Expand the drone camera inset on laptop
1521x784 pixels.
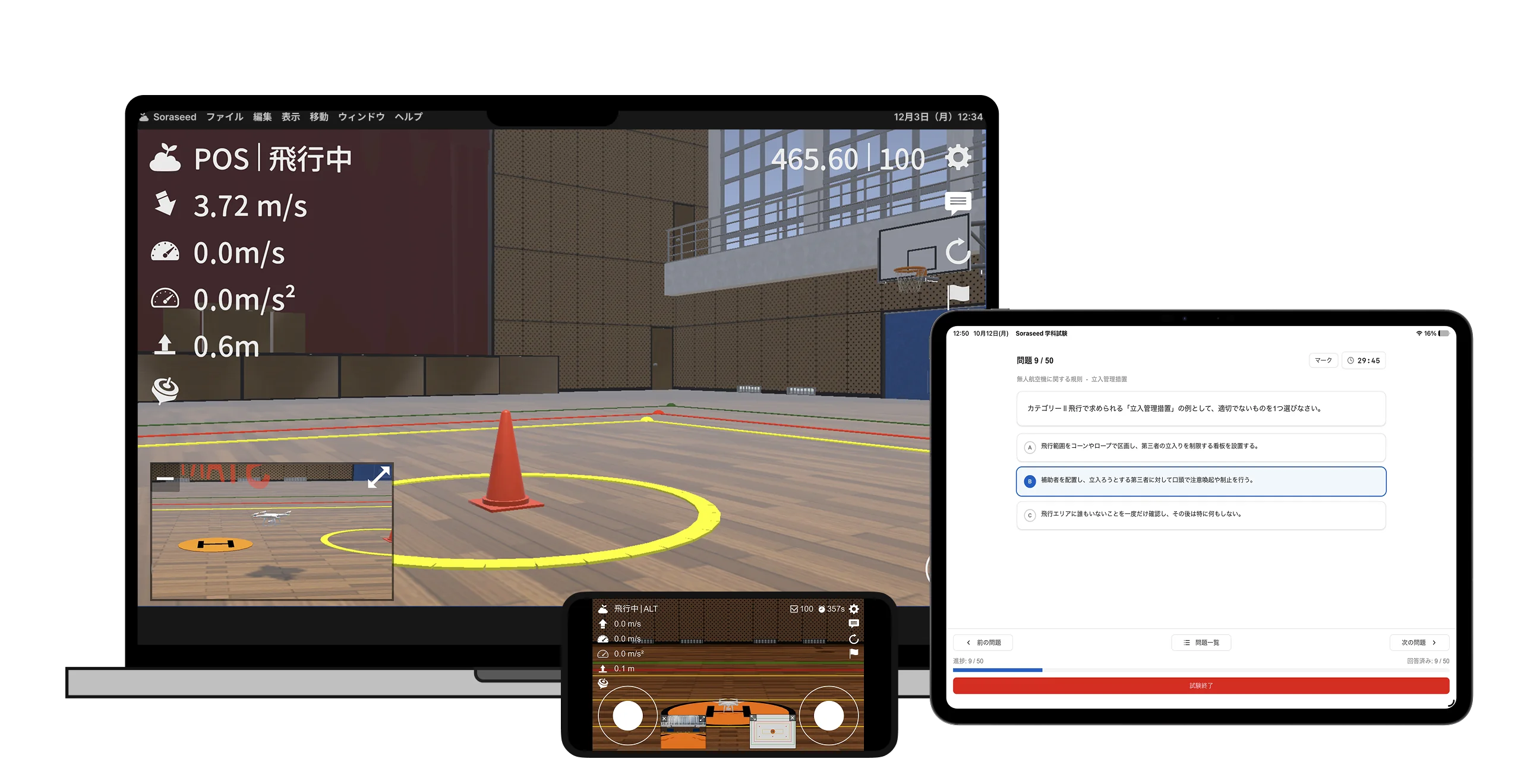pos(378,477)
